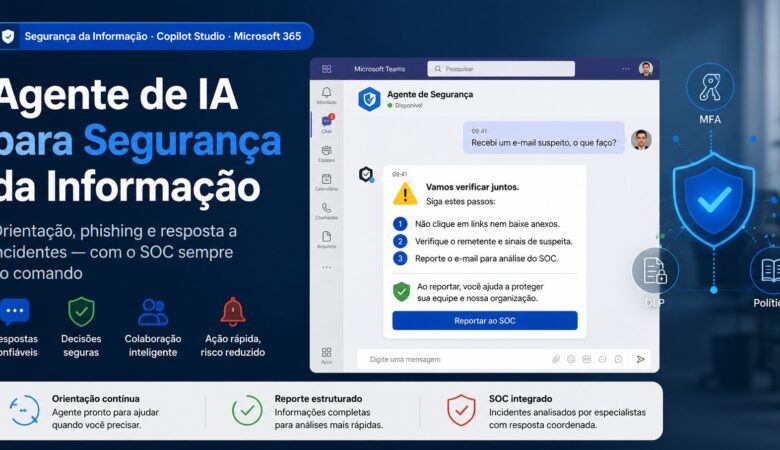Click step 3 'Reporte o e-mail para análise do SOC.'
Screen dimensions: 780x450
click(x=487, y=259)
